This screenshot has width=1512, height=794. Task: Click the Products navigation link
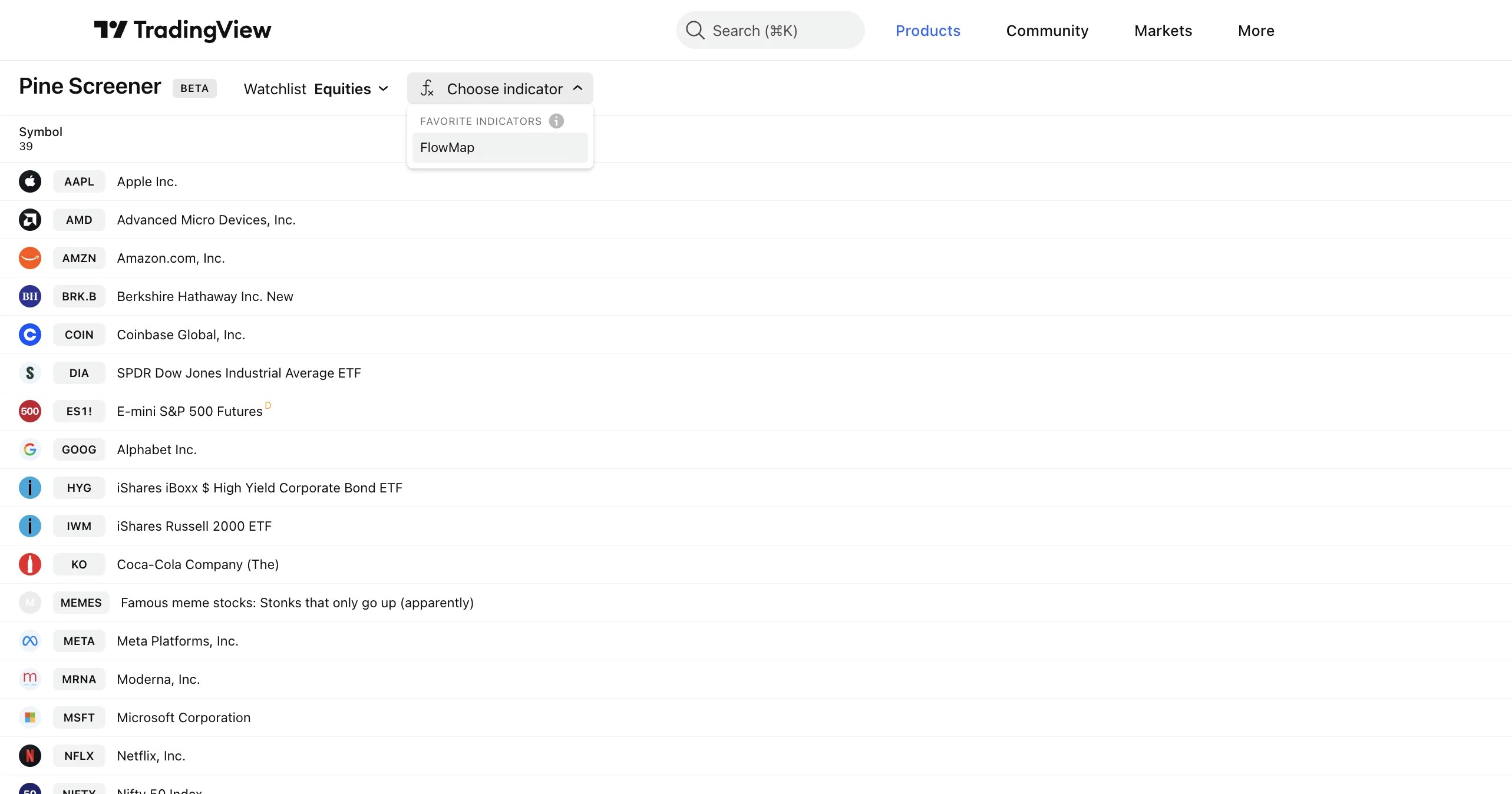coord(927,31)
